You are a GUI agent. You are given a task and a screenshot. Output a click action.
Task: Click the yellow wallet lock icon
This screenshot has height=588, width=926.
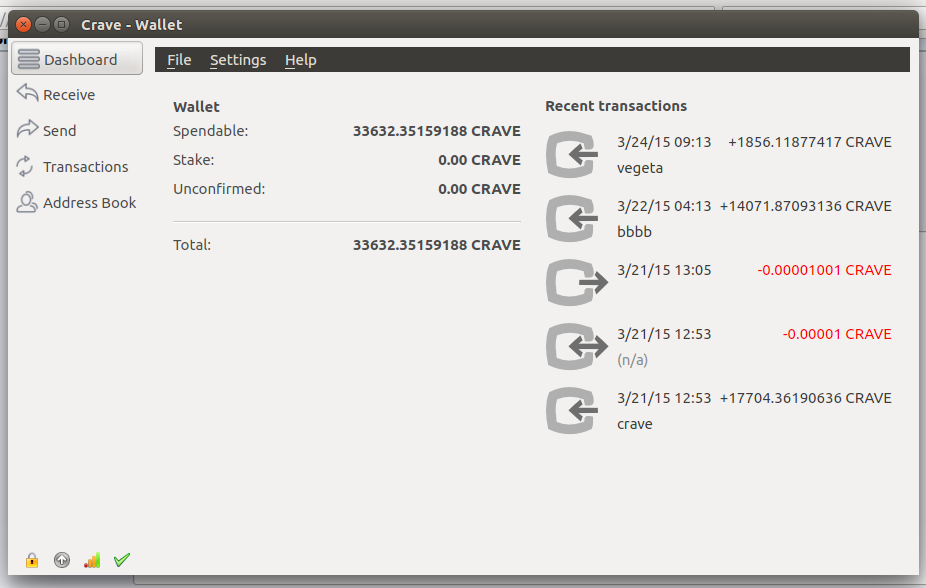click(32, 560)
